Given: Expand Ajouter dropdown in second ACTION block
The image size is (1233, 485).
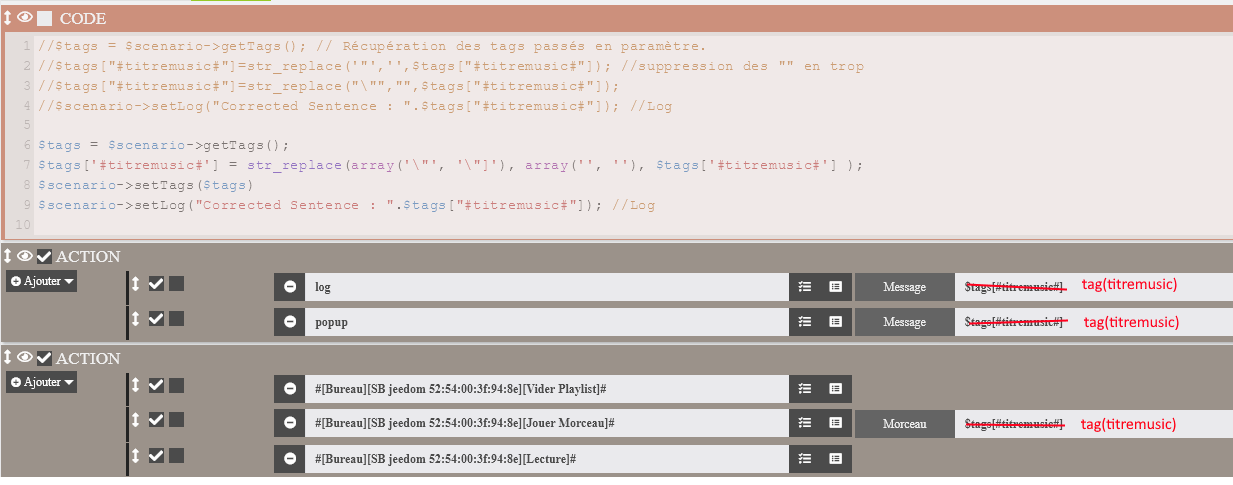Looking at the screenshot, I should 42,383.
